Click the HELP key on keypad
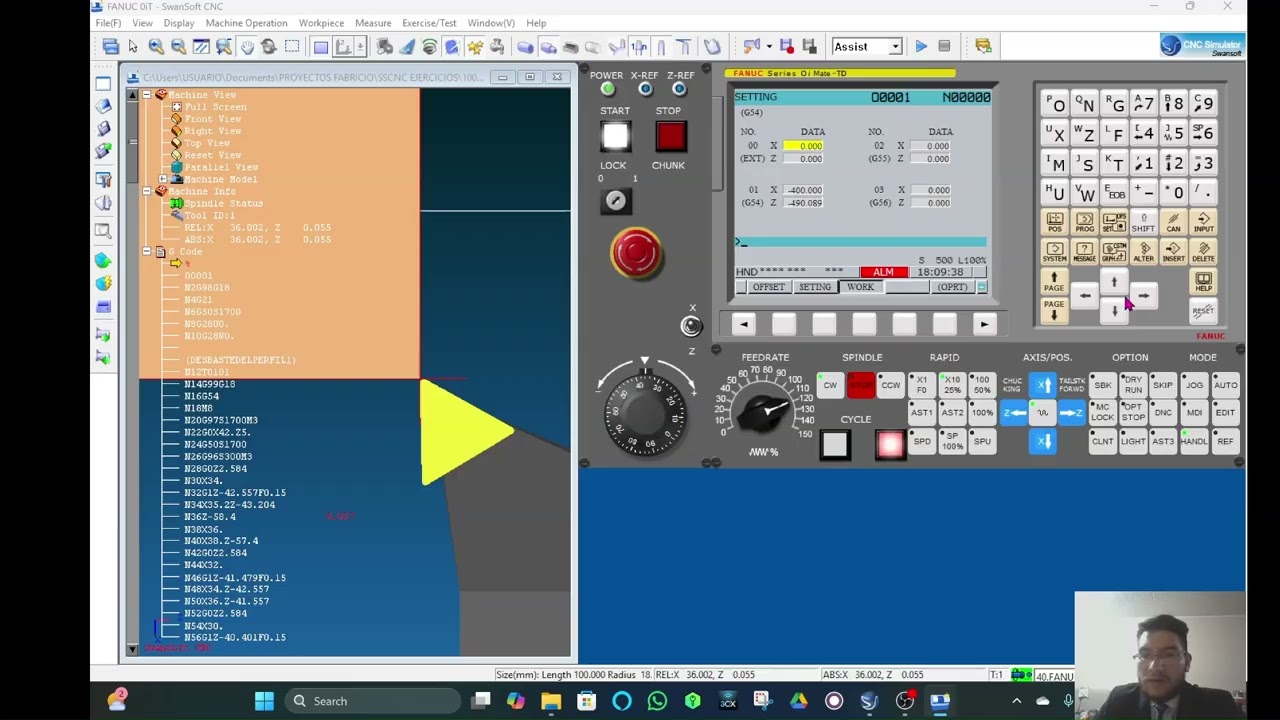The height and width of the screenshot is (720, 1280). click(1203, 283)
